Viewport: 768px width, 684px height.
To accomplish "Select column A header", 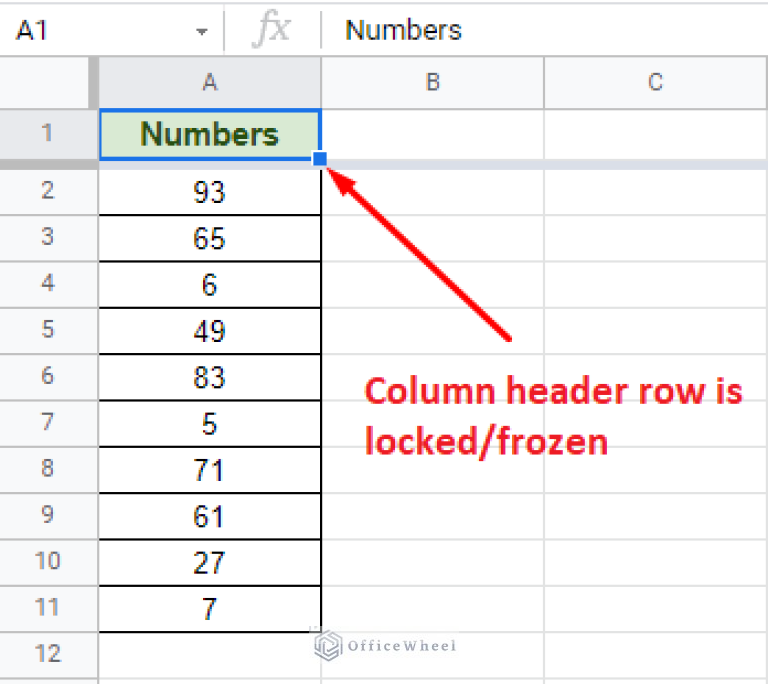I will (x=210, y=83).
